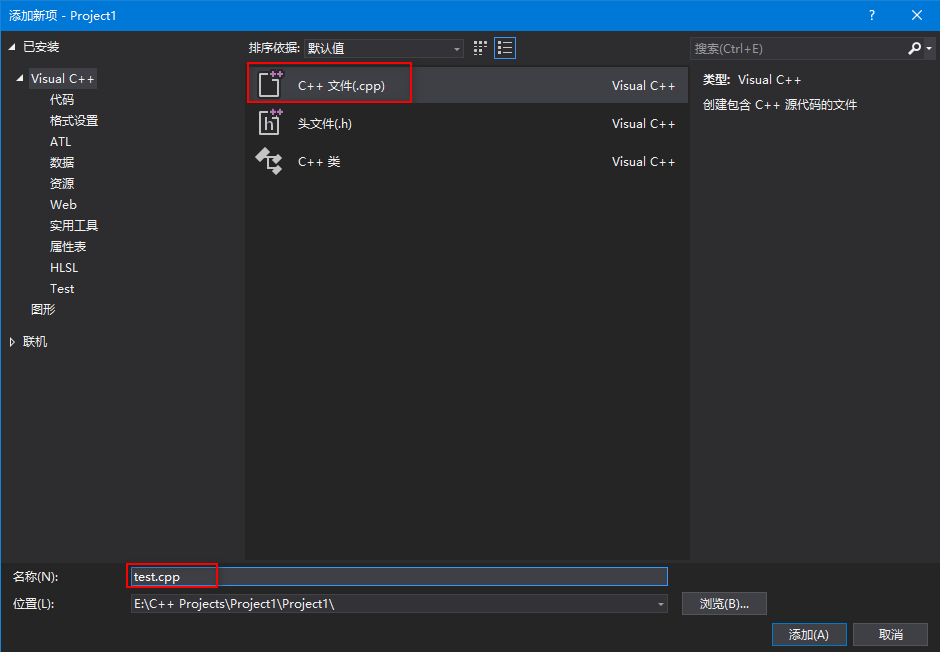This screenshot has width=940, height=652.
Task: Select the 联机 tree label
Action: 35,342
